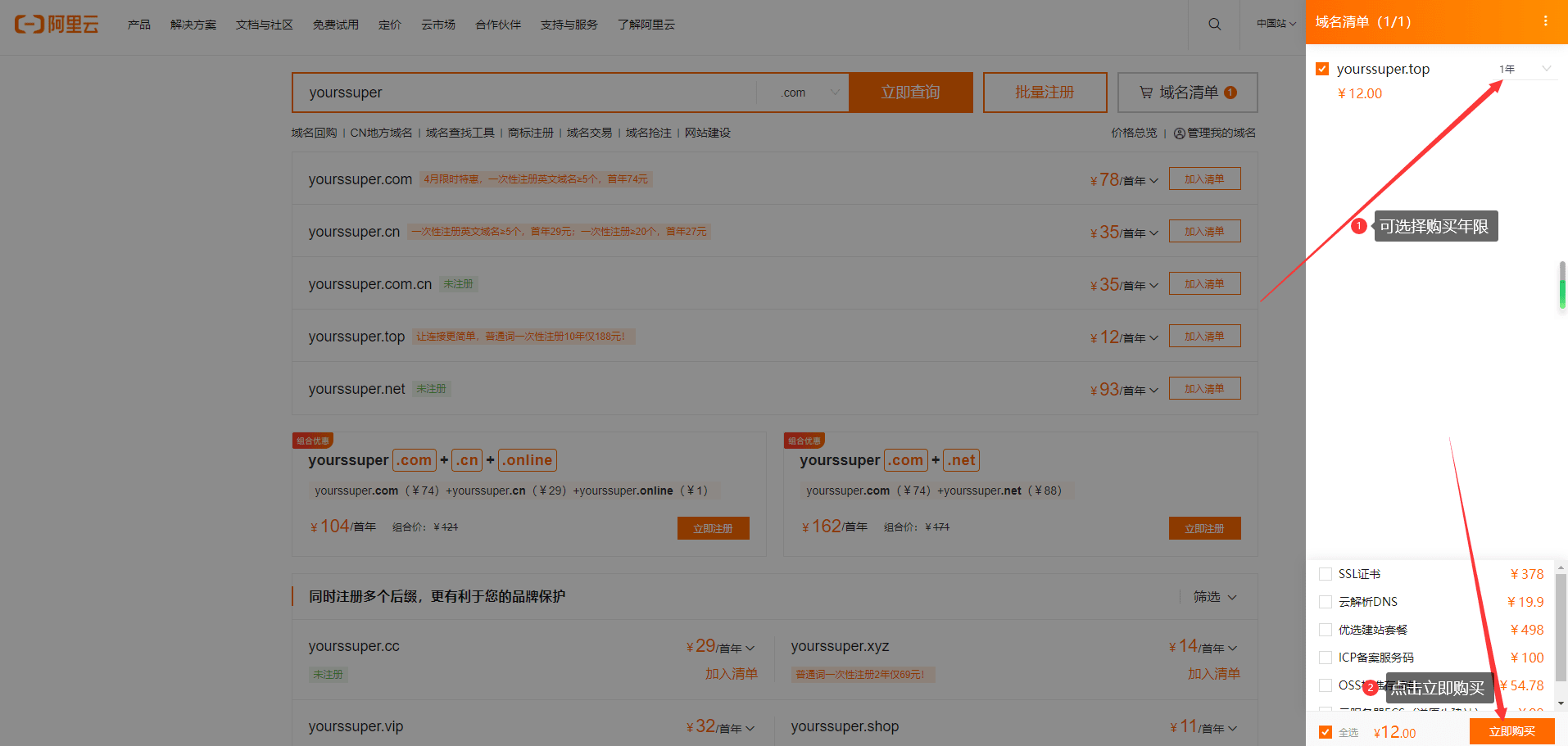Image resolution: width=1568 pixels, height=746 pixels.
Task: Open the 筛选 filter dropdown
Action: (x=1215, y=597)
